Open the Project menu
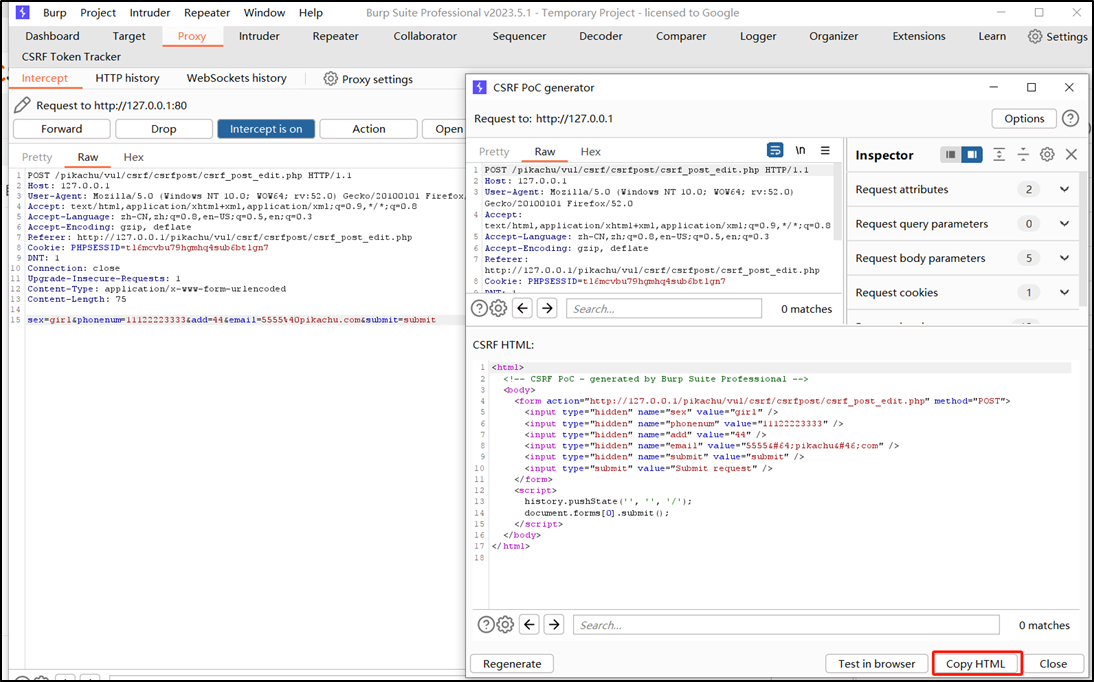This screenshot has width=1094, height=682. [x=98, y=13]
